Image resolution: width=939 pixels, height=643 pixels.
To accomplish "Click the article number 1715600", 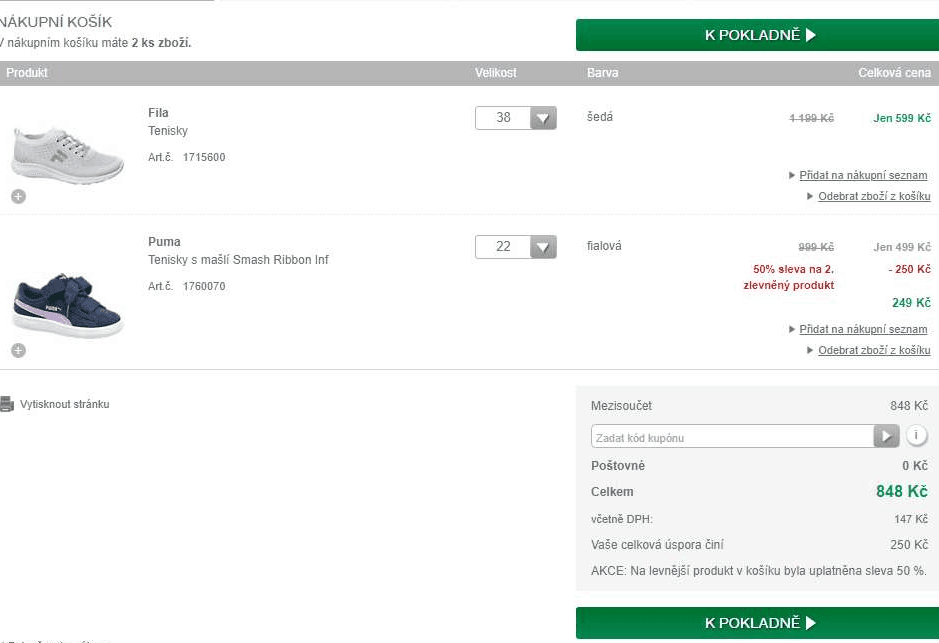I will coord(204,157).
